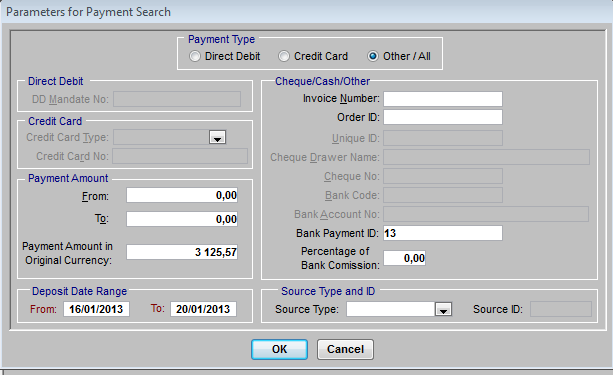Click the Payment Type group title
This screenshot has height=375, width=613.
(x=221, y=39)
